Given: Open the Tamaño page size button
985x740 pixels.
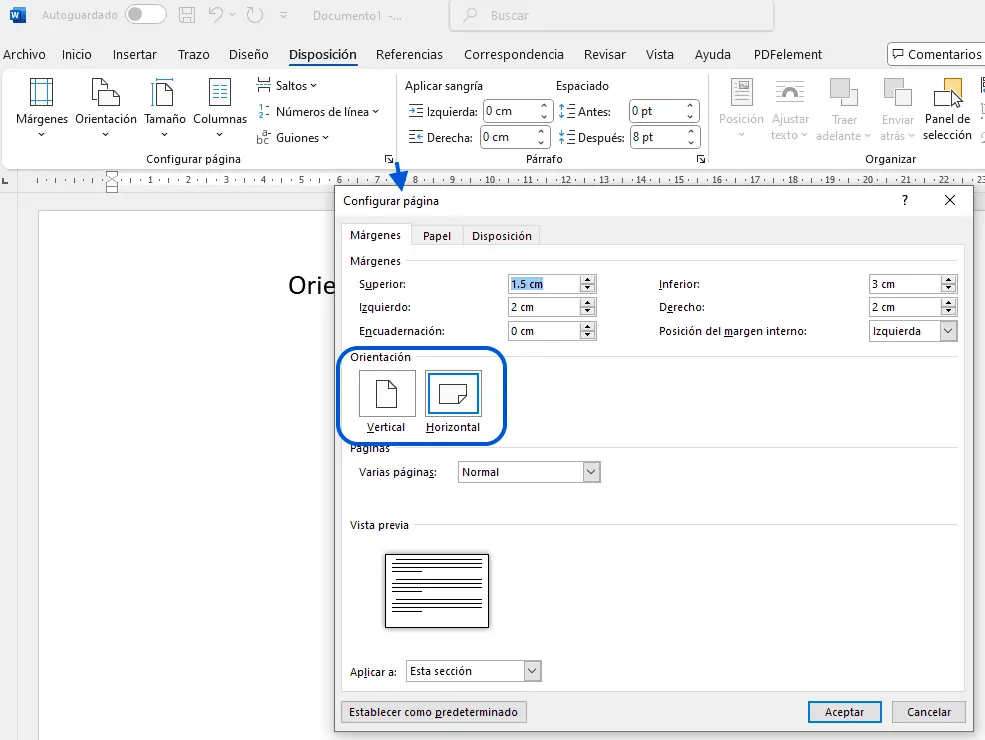Looking at the screenshot, I should (165, 107).
